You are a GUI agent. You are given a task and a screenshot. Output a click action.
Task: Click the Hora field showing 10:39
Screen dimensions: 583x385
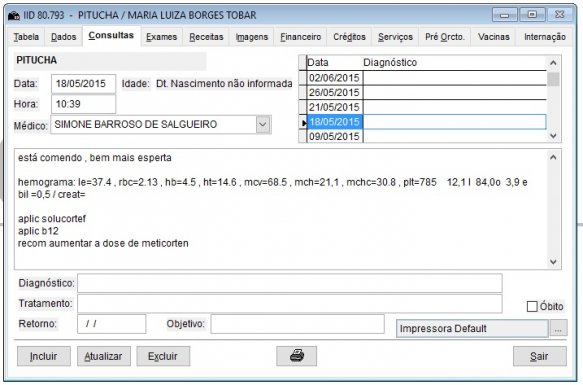point(83,104)
